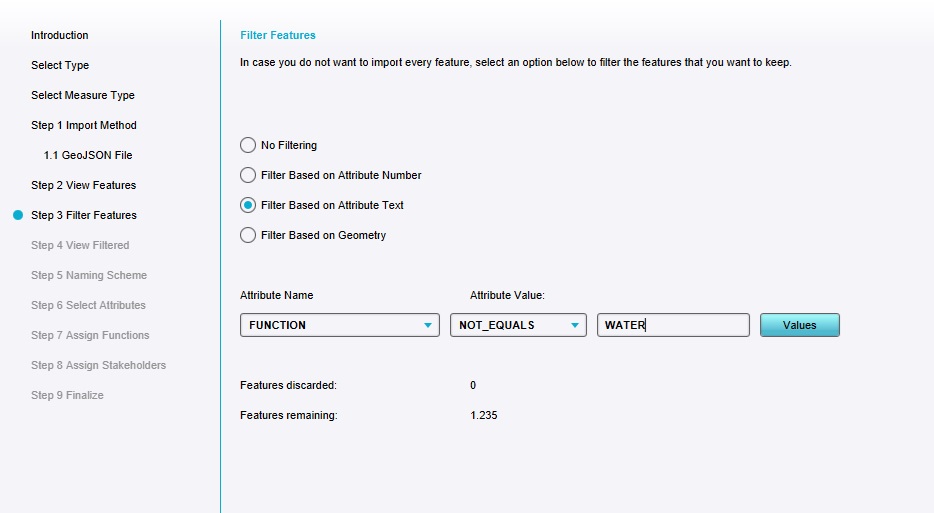934x513 pixels.
Task: Click the blue current-step dot indicator
Action: 17,215
